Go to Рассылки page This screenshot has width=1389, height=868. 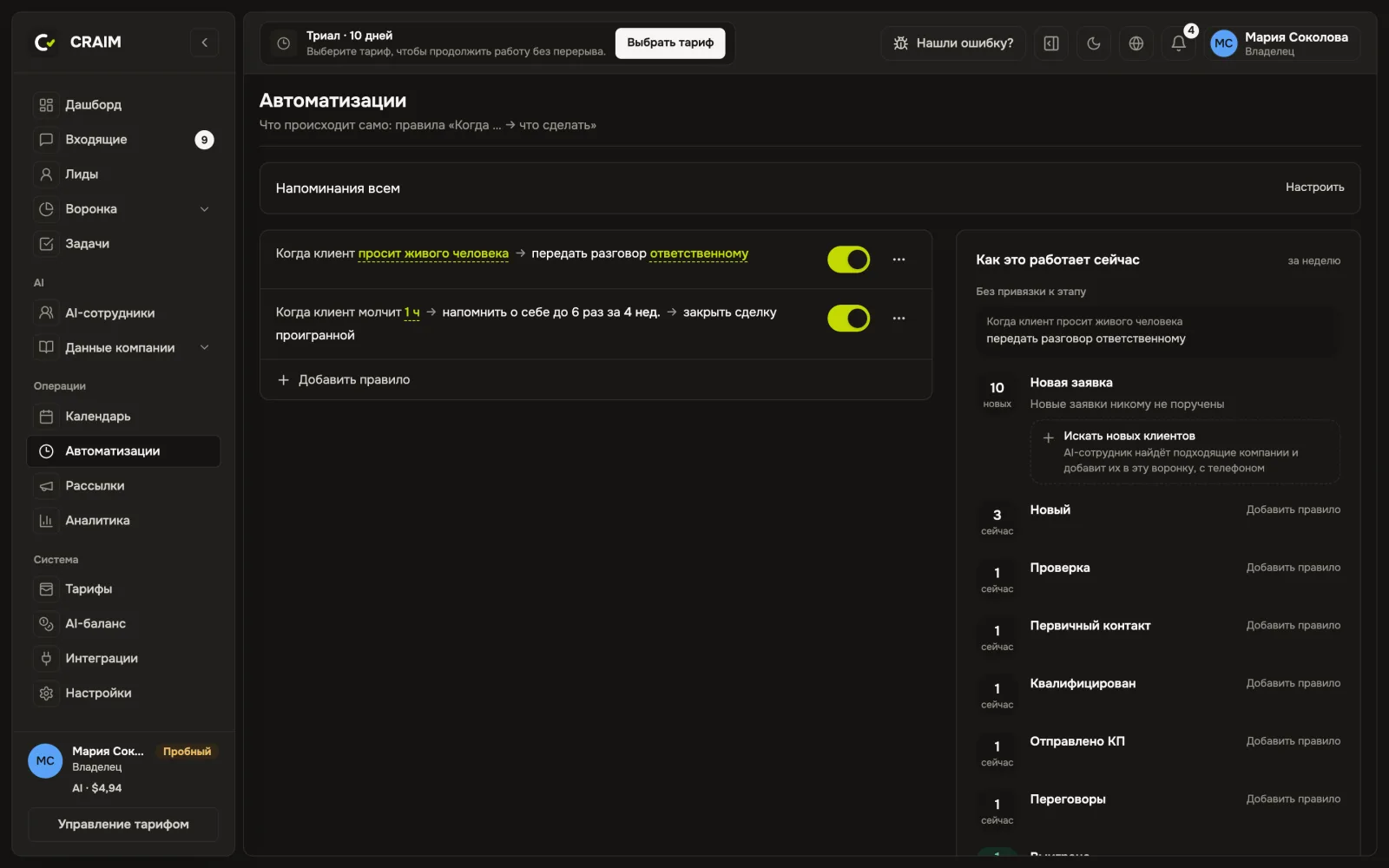click(x=123, y=486)
